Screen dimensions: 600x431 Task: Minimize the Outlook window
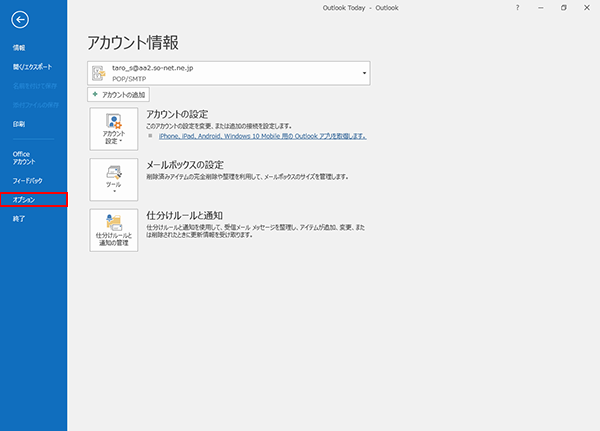(x=540, y=7)
